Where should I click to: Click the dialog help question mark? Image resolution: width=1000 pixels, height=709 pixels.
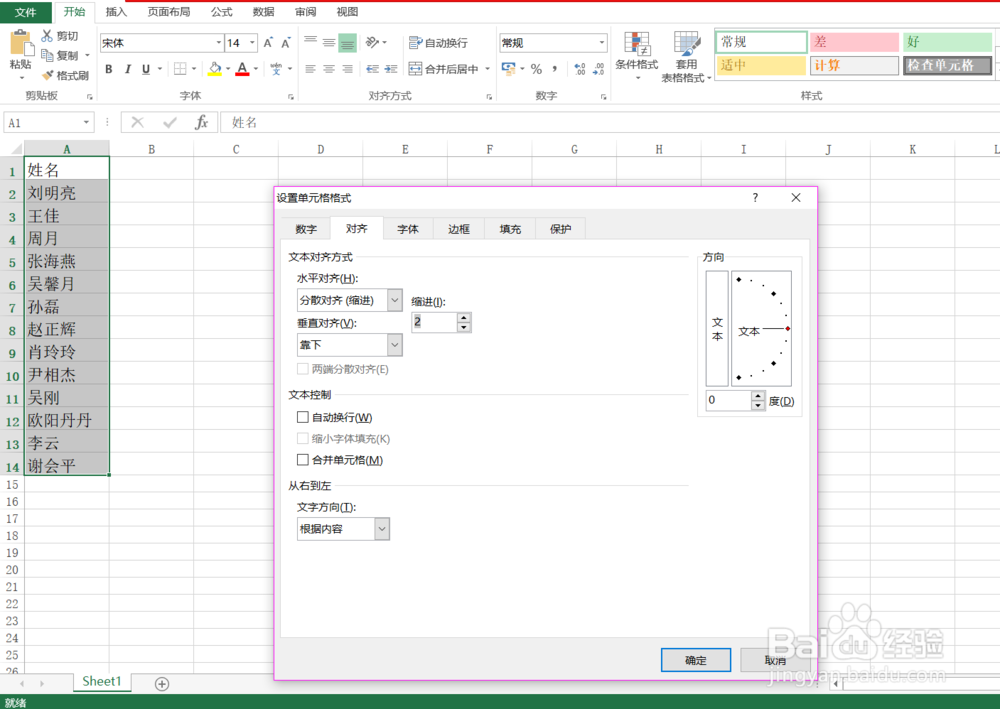click(755, 198)
